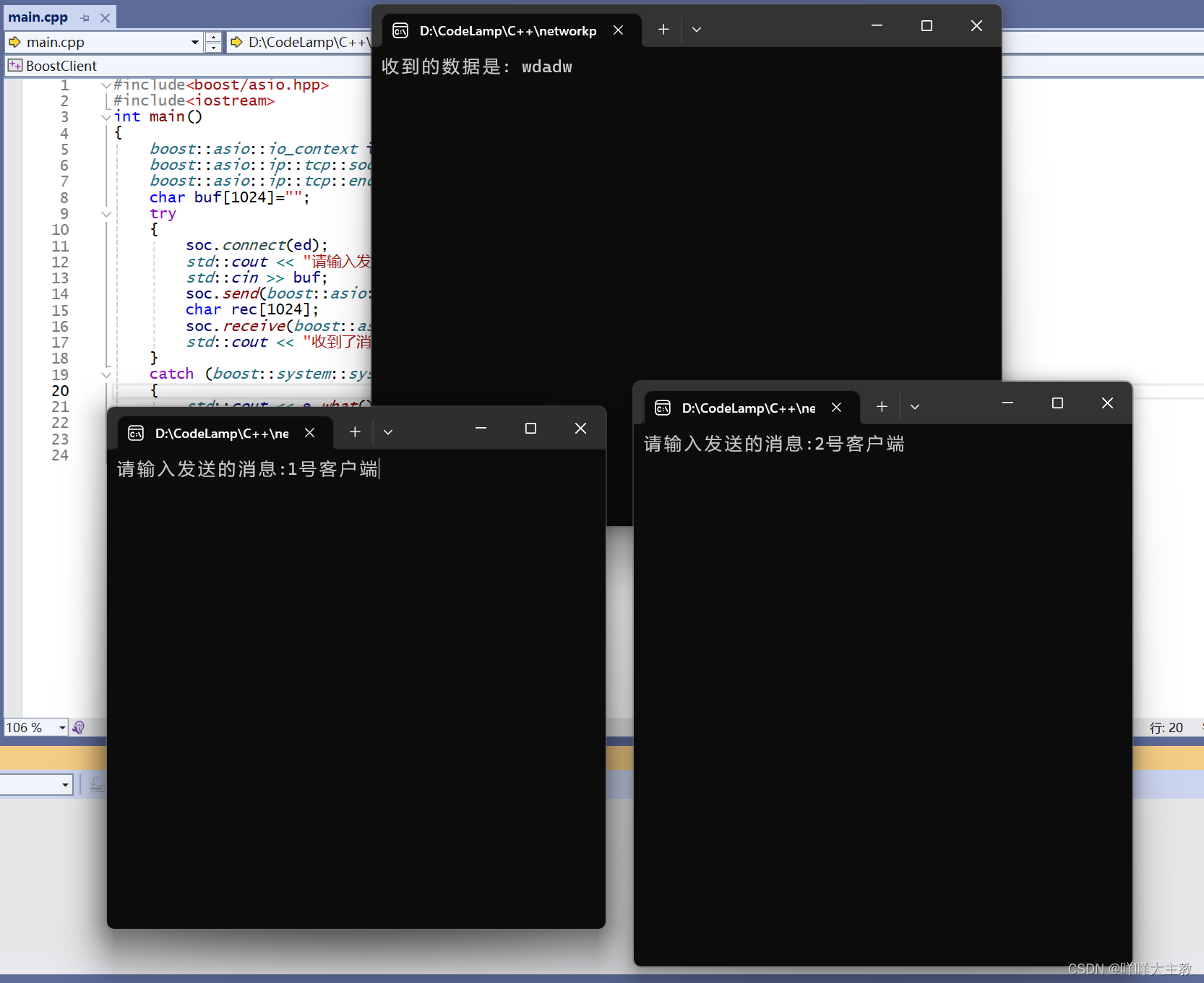Open tab dropdown in 'wdadw' terminal window
This screenshot has width=1204, height=983.
click(697, 30)
